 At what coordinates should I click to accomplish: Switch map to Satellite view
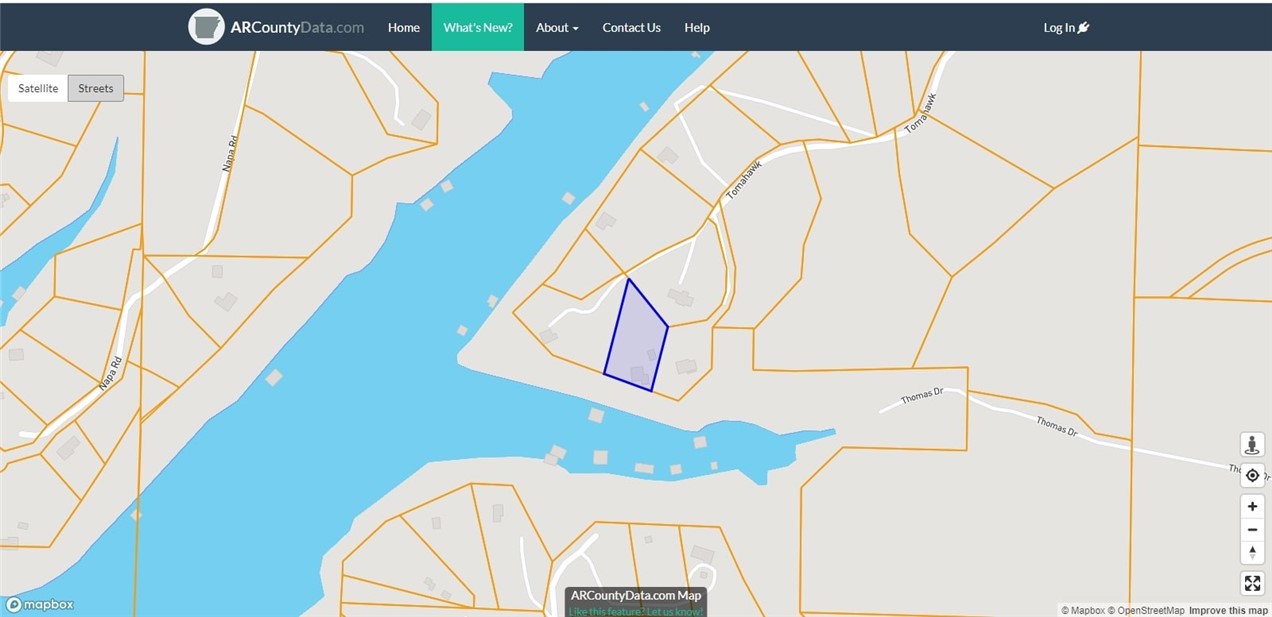pyautogui.click(x=38, y=88)
